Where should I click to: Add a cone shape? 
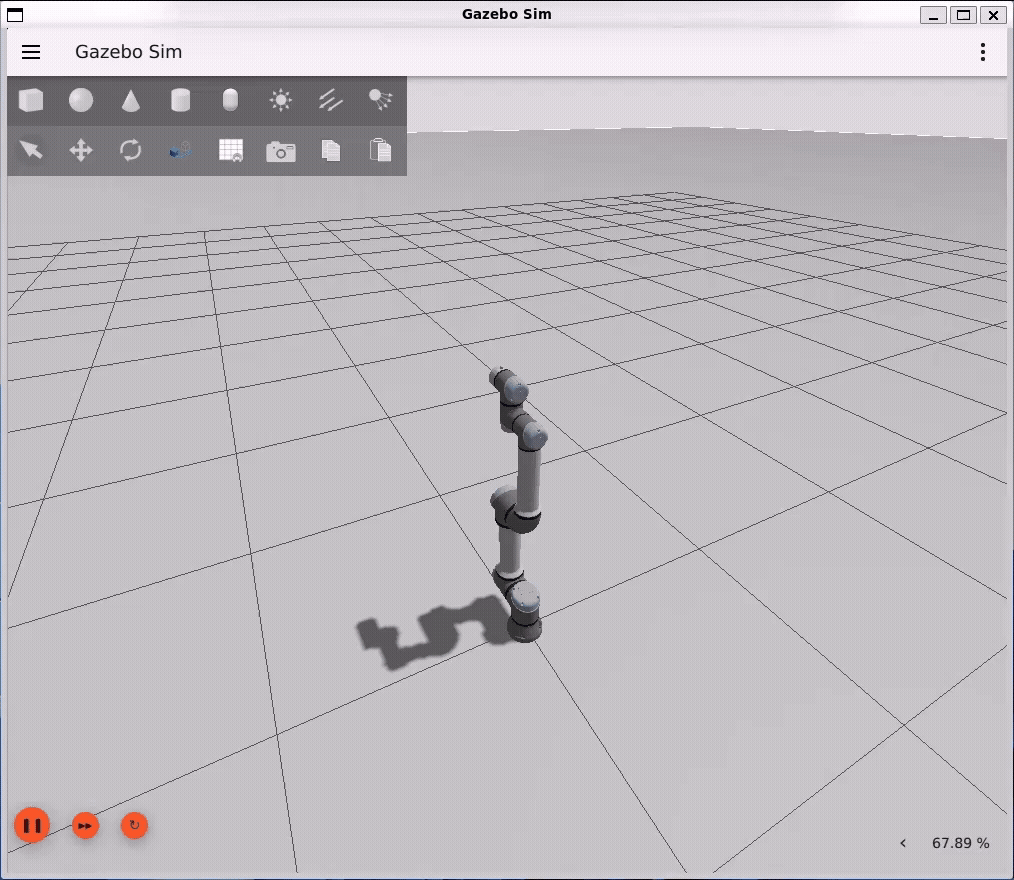pyautogui.click(x=131, y=100)
